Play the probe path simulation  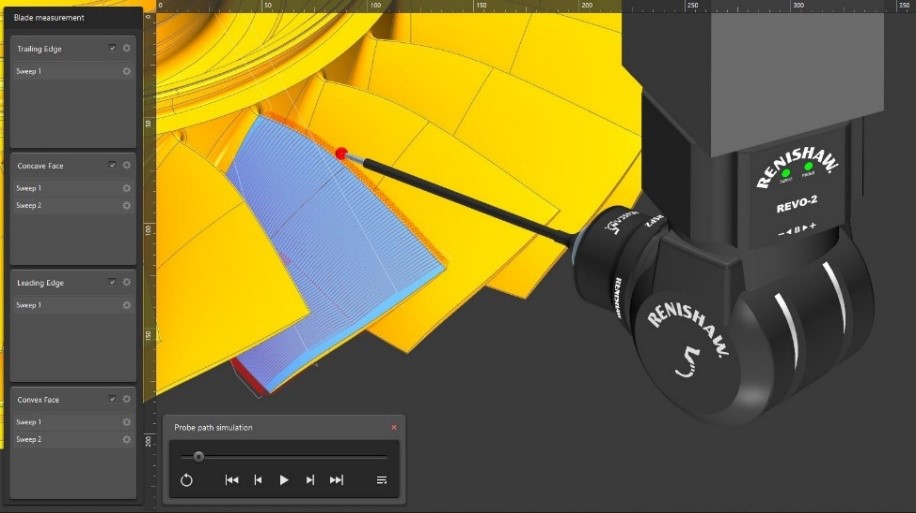click(284, 480)
